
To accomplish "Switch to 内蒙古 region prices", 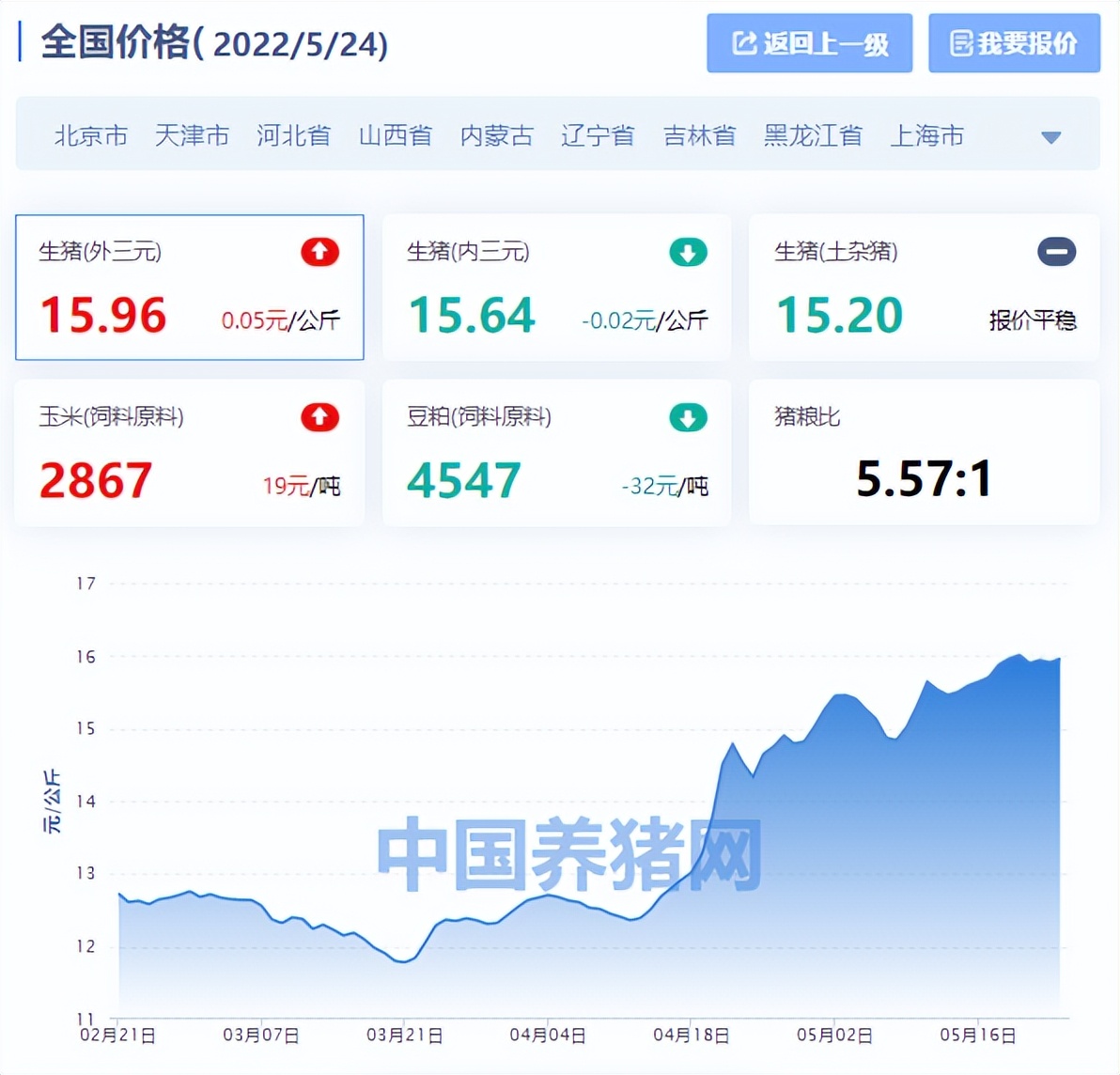I will point(496,136).
